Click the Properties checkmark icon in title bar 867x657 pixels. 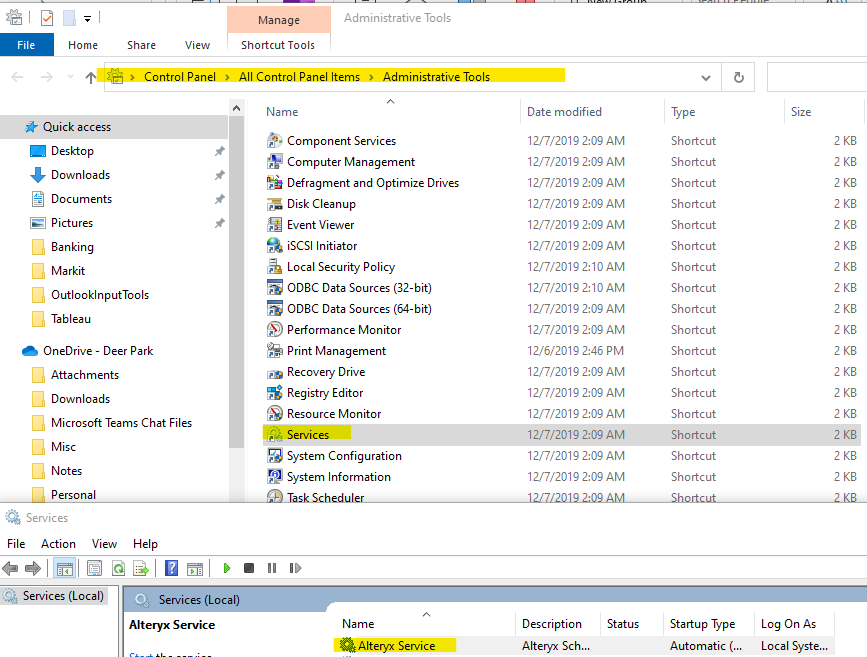47,18
